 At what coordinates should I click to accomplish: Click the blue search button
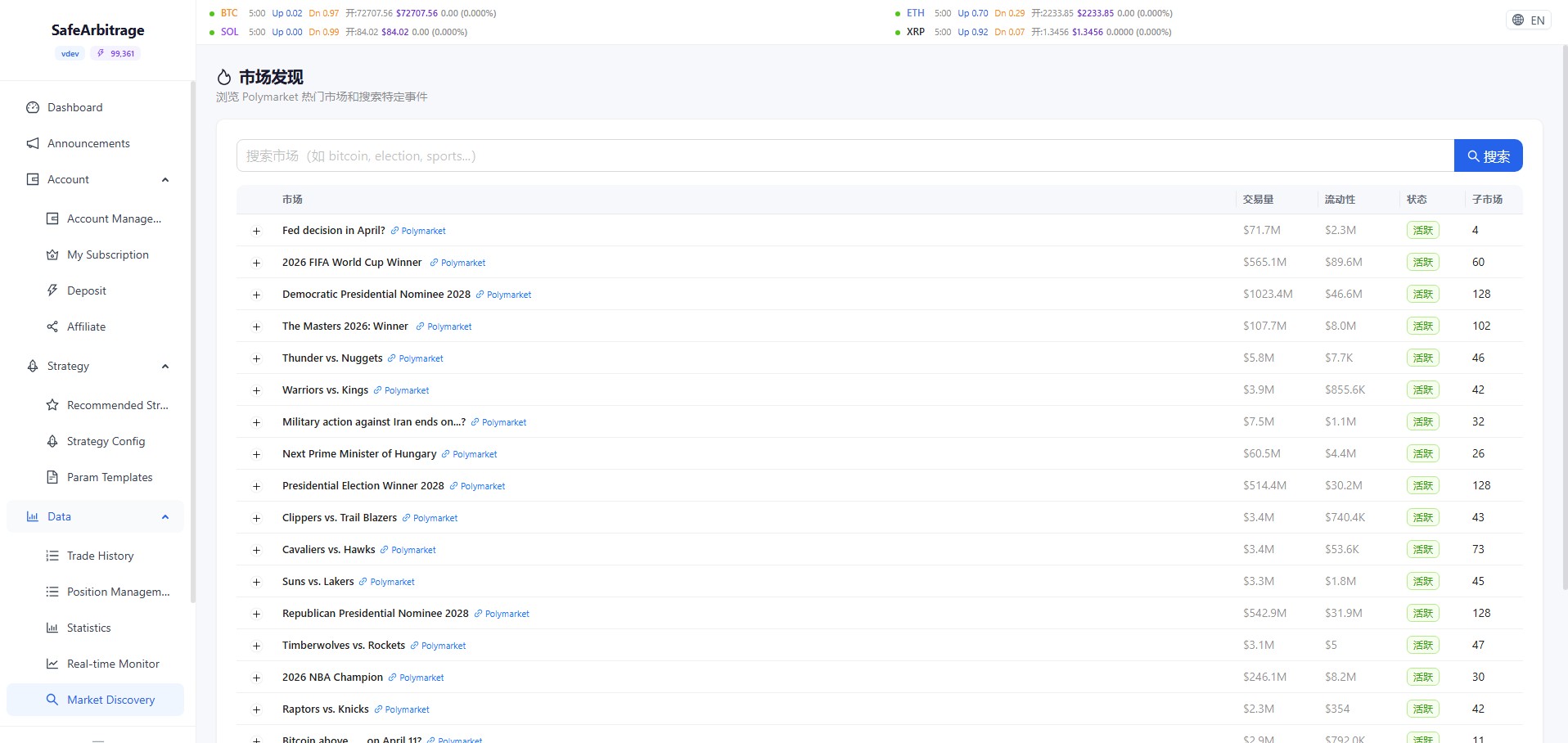click(x=1488, y=156)
